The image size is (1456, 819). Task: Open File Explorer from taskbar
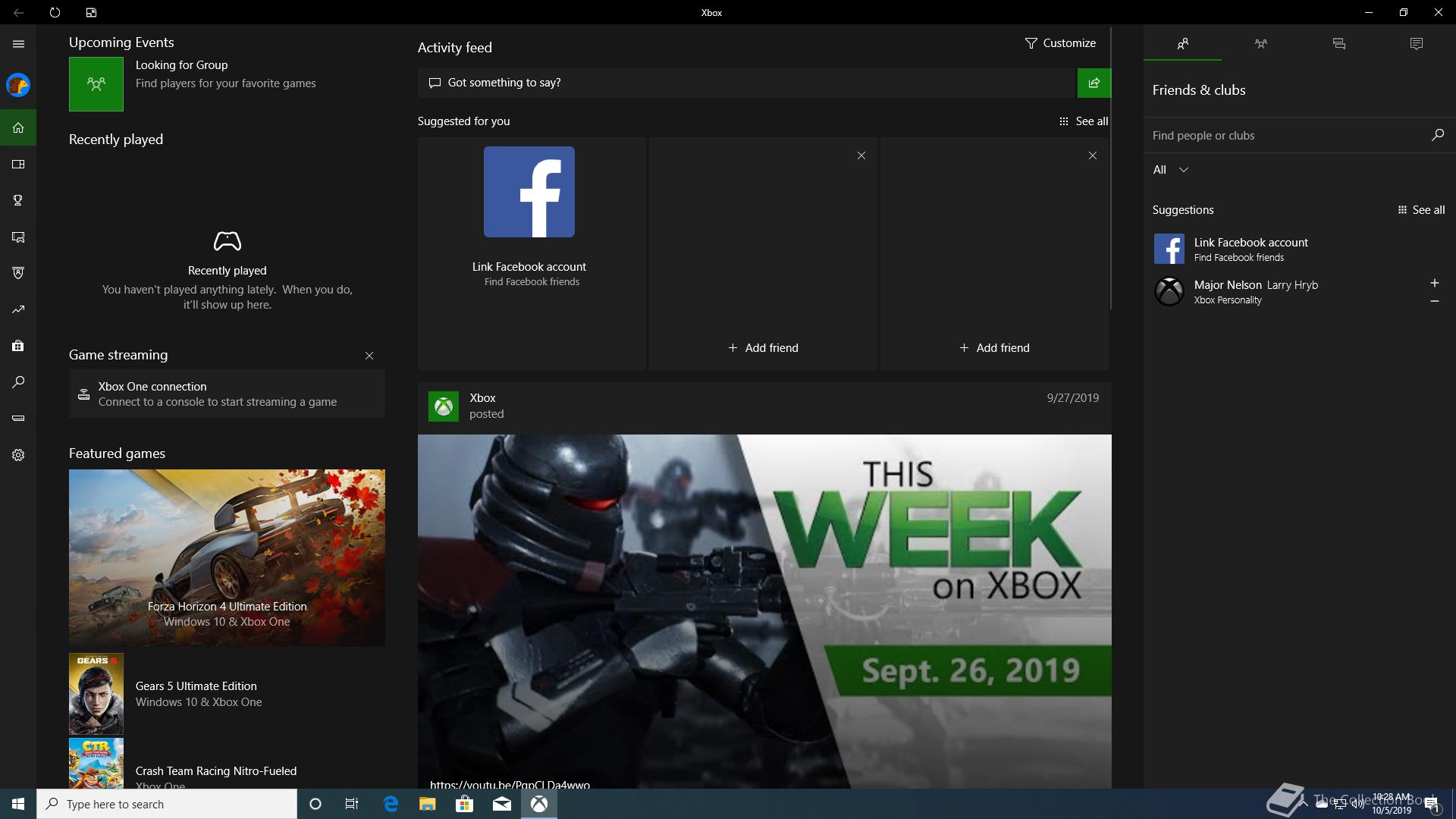427,804
